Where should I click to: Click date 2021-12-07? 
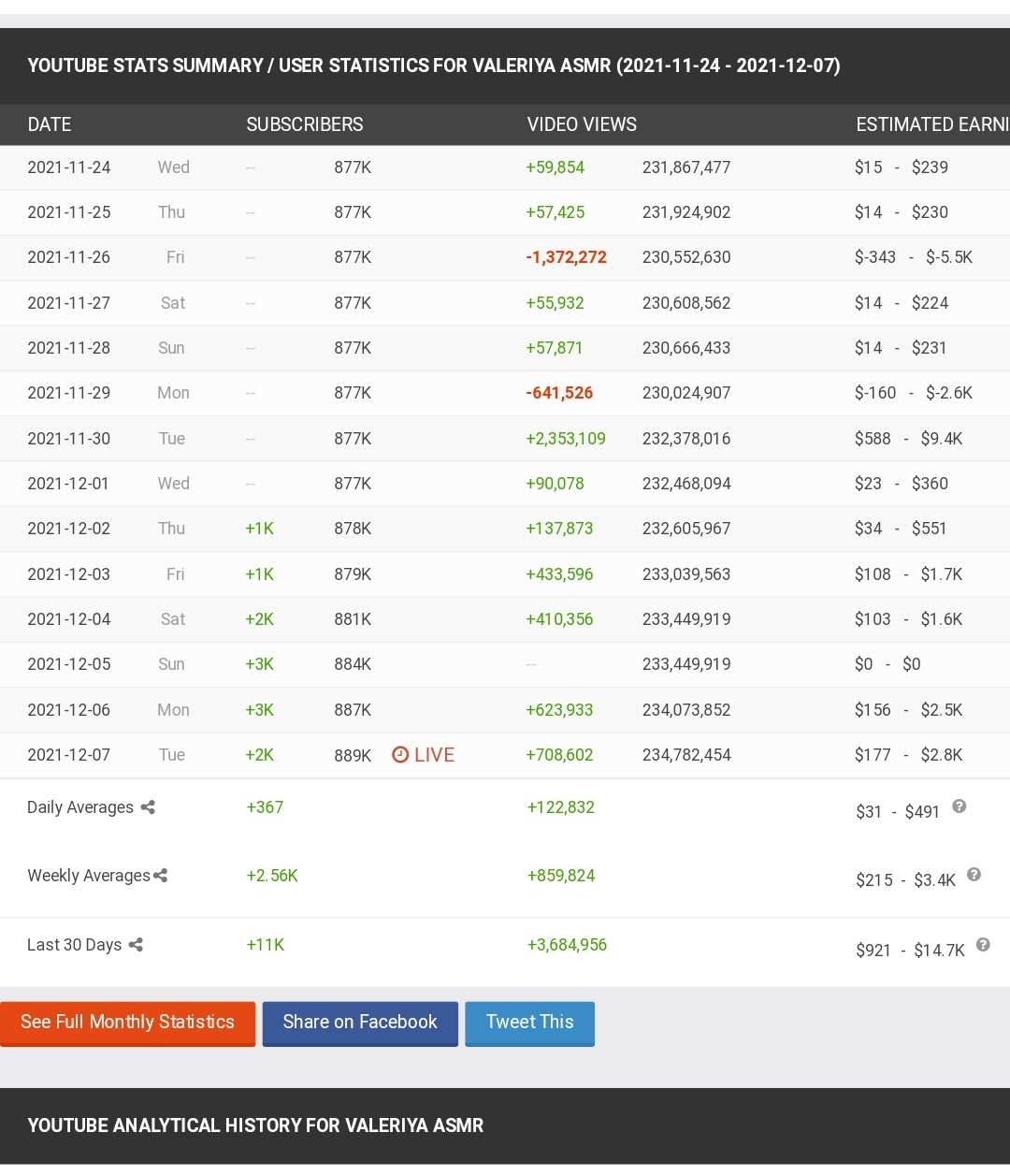pyautogui.click(x=69, y=755)
